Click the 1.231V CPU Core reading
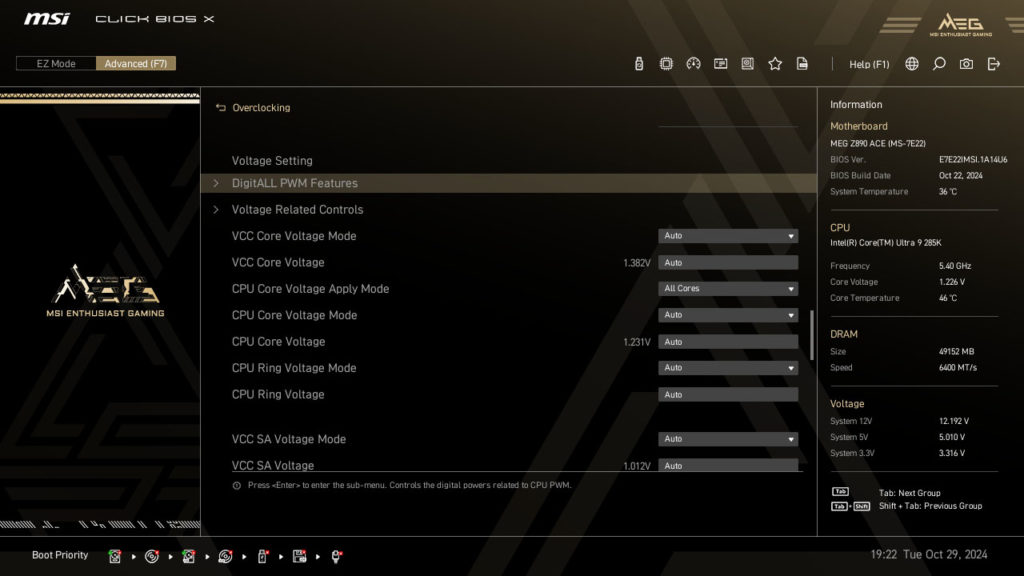This screenshot has width=1024, height=576. (x=637, y=342)
